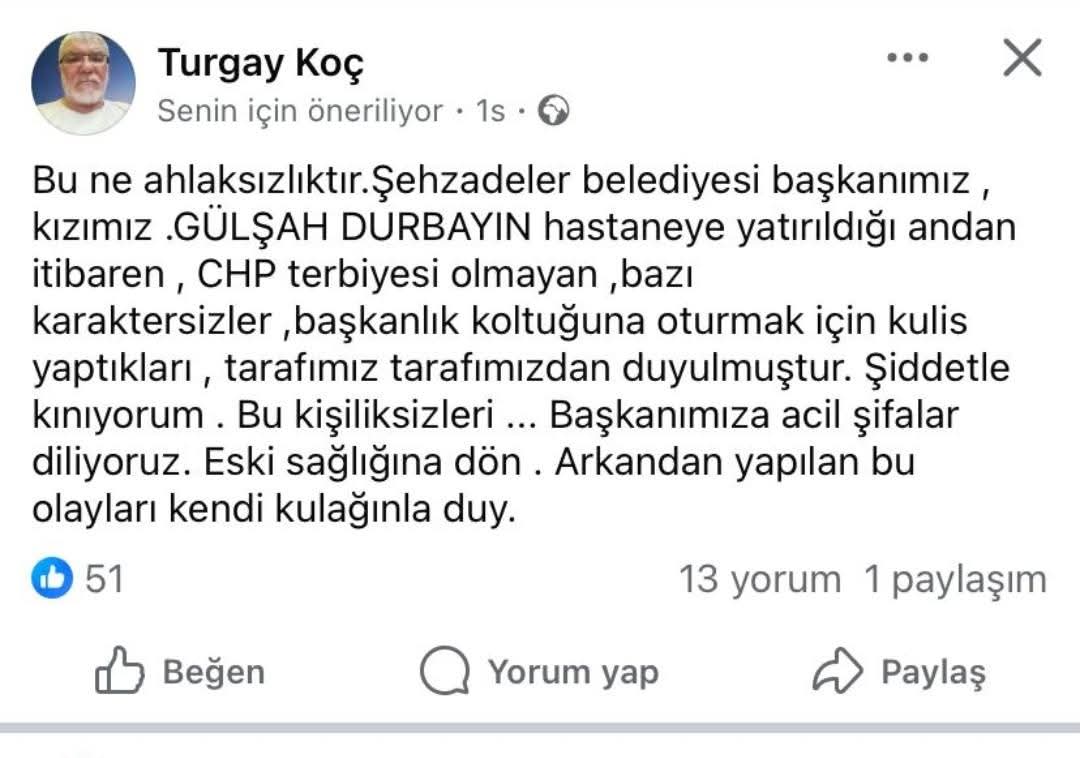This screenshot has width=1080, height=758.
Task: Open the 13 yorum comments list
Action: tap(760, 579)
